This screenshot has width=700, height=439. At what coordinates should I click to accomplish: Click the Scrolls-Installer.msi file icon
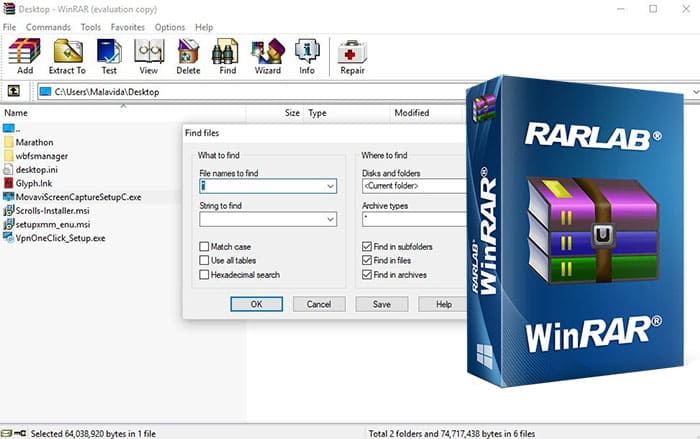click(8, 210)
